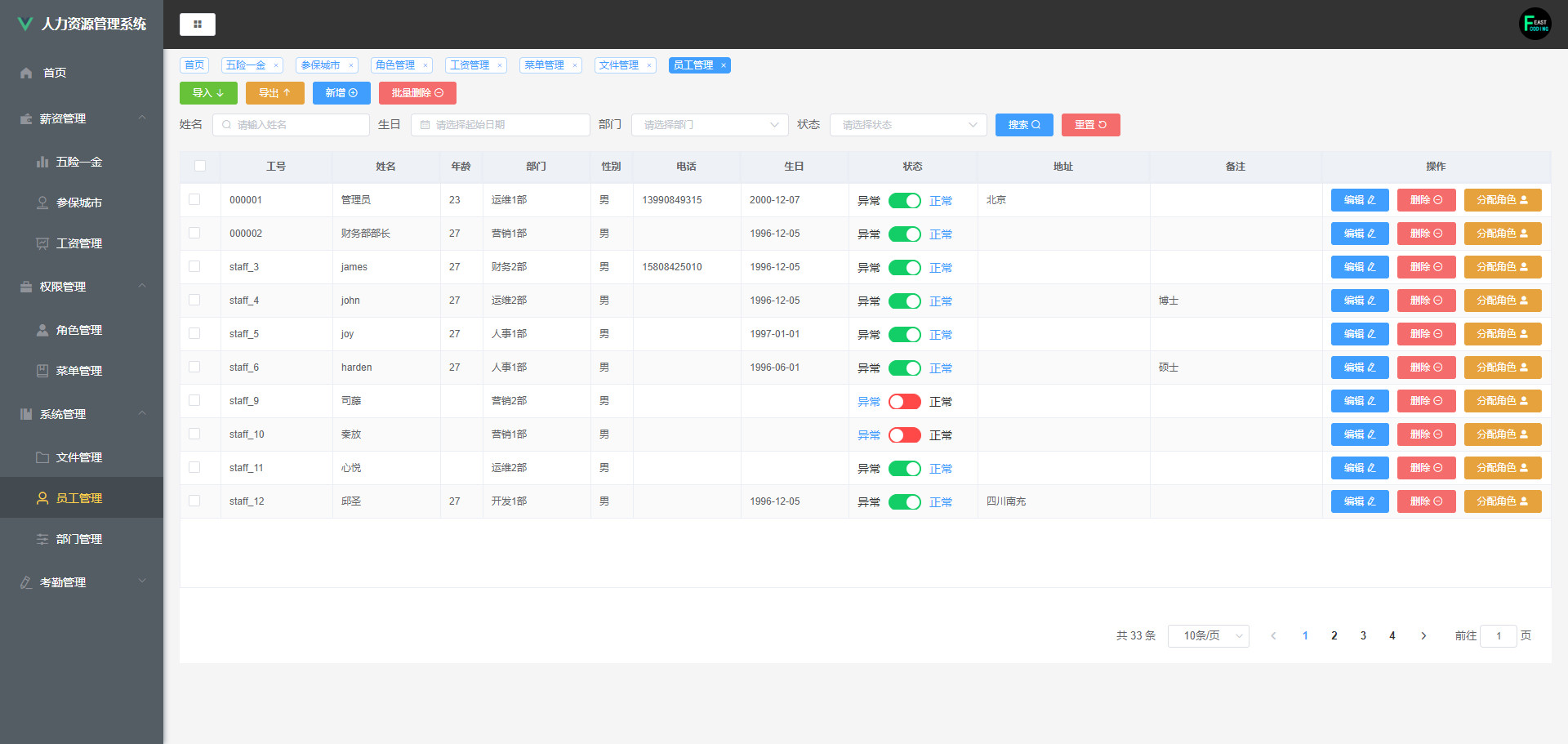Click the 参保城市 location icon in sidebar
Image resolution: width=1568 pixels, height=744 pixels.
point(42,203)
